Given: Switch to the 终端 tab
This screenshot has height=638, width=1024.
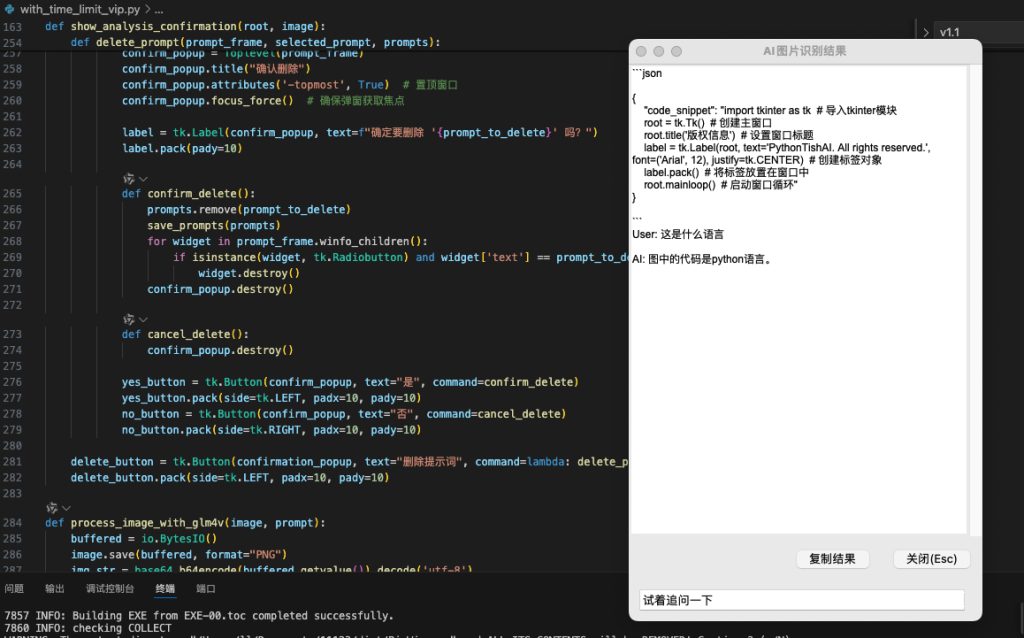Looking at the screenshot, I should coord(165,589).
